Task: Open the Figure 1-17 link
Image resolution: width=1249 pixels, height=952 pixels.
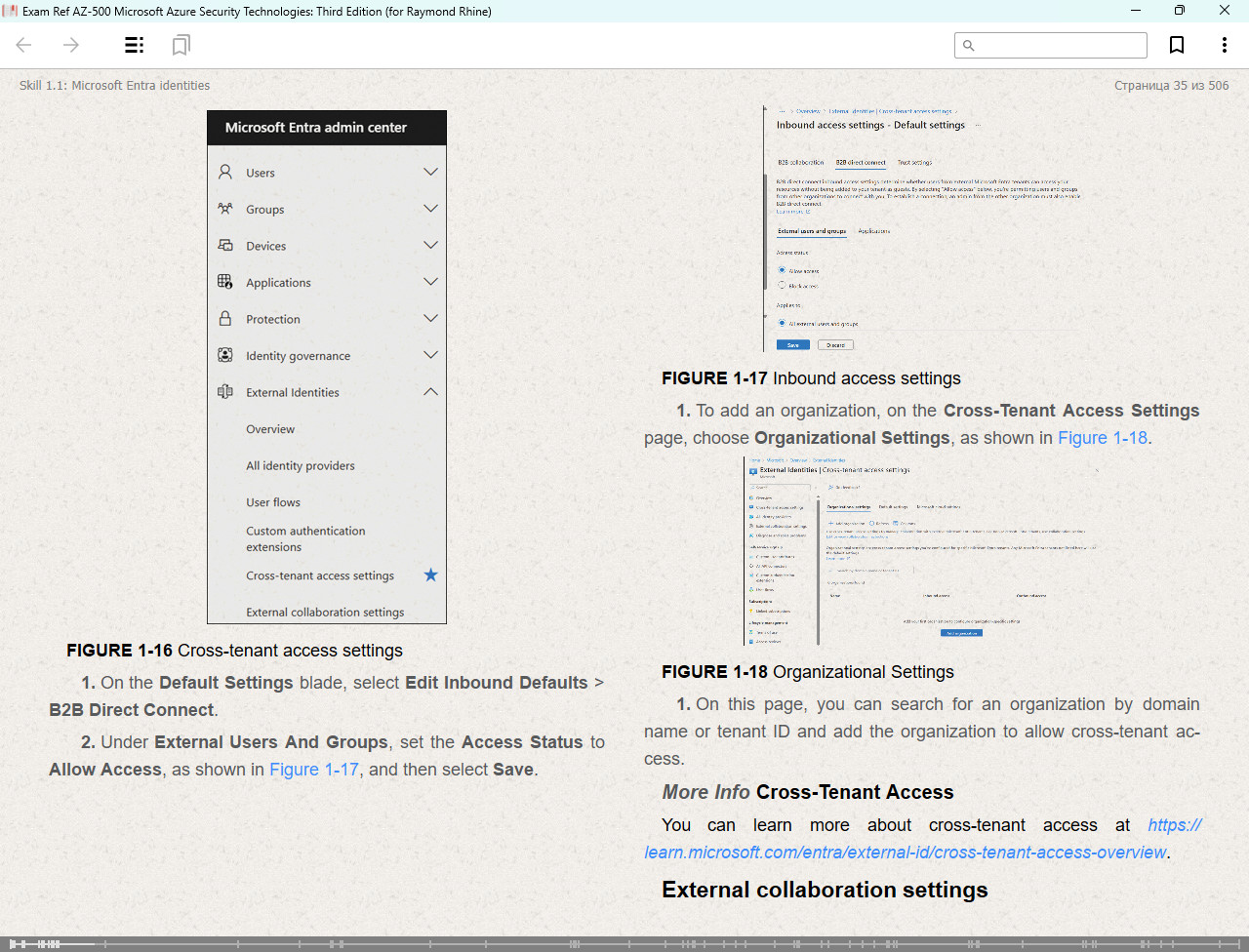Action: pos(314,770)
